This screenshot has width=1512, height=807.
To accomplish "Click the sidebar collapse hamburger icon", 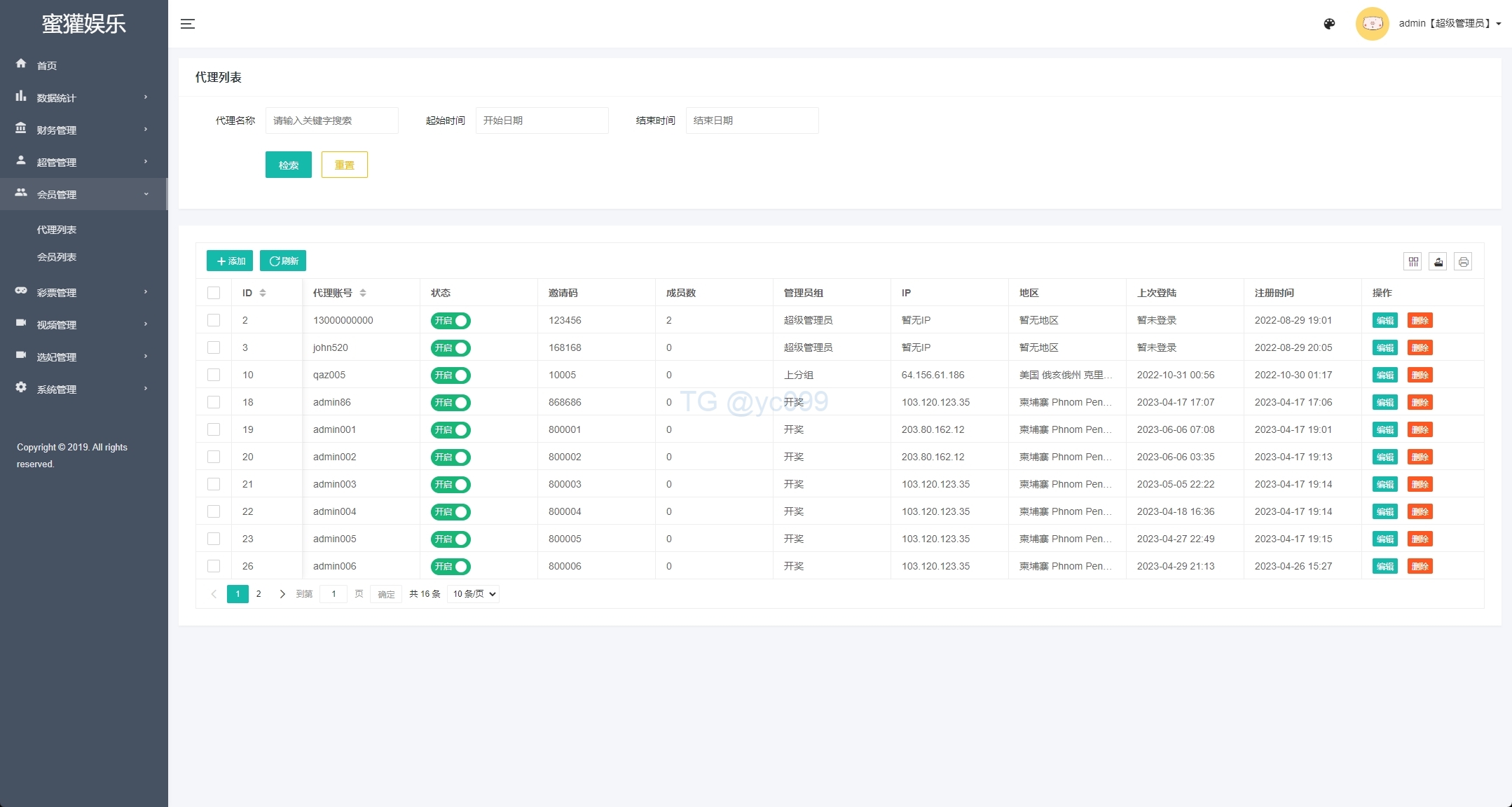I will click(x=188, y=24).
